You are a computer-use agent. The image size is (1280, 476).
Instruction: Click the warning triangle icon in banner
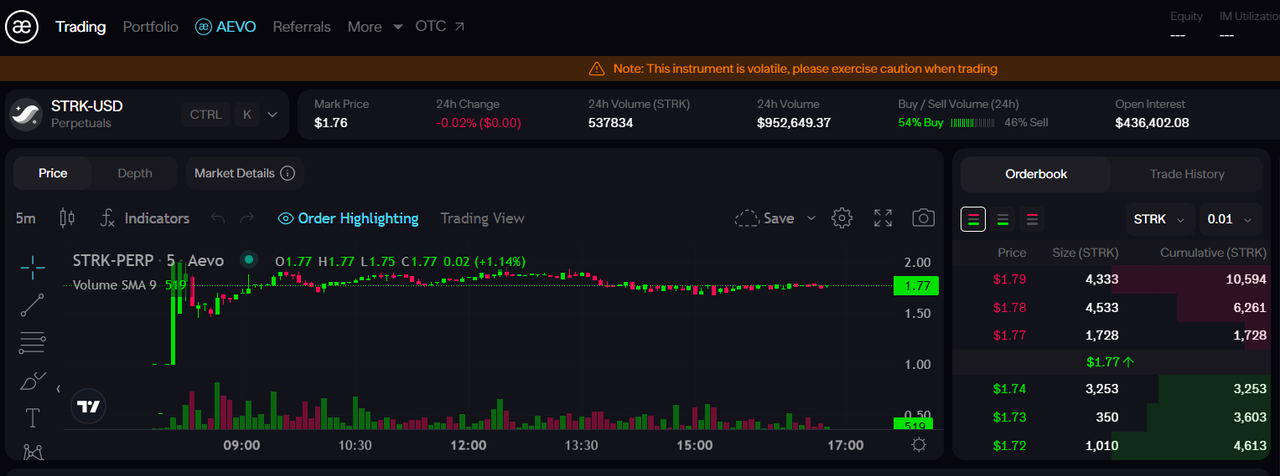click(597, 69)
